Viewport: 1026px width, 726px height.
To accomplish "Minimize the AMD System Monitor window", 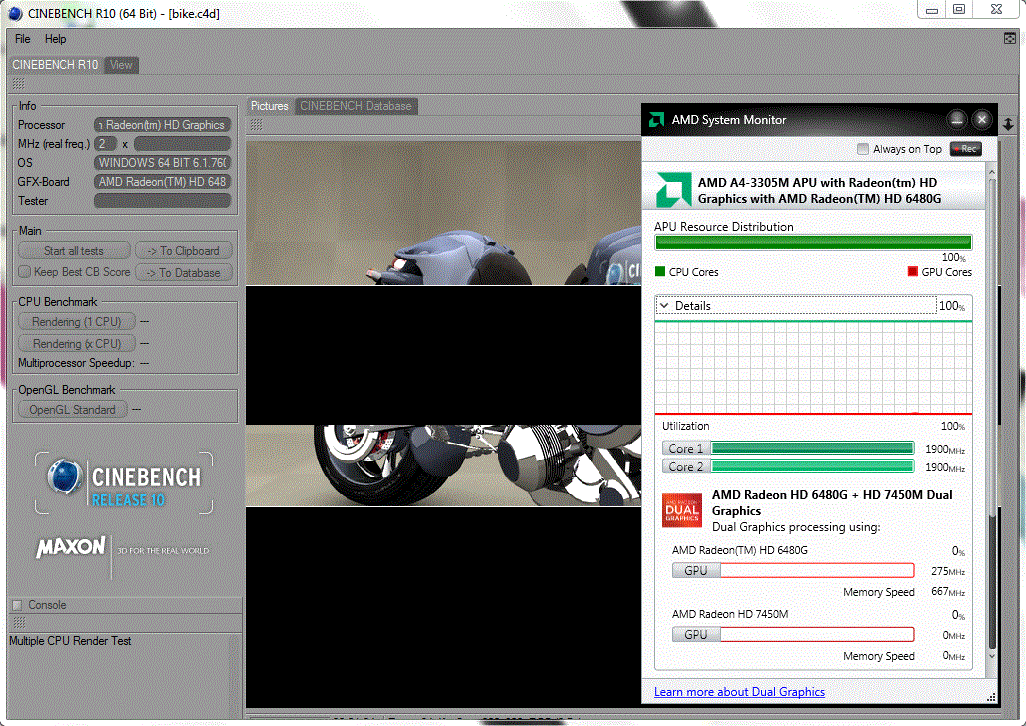I will [x=957, y=120].
